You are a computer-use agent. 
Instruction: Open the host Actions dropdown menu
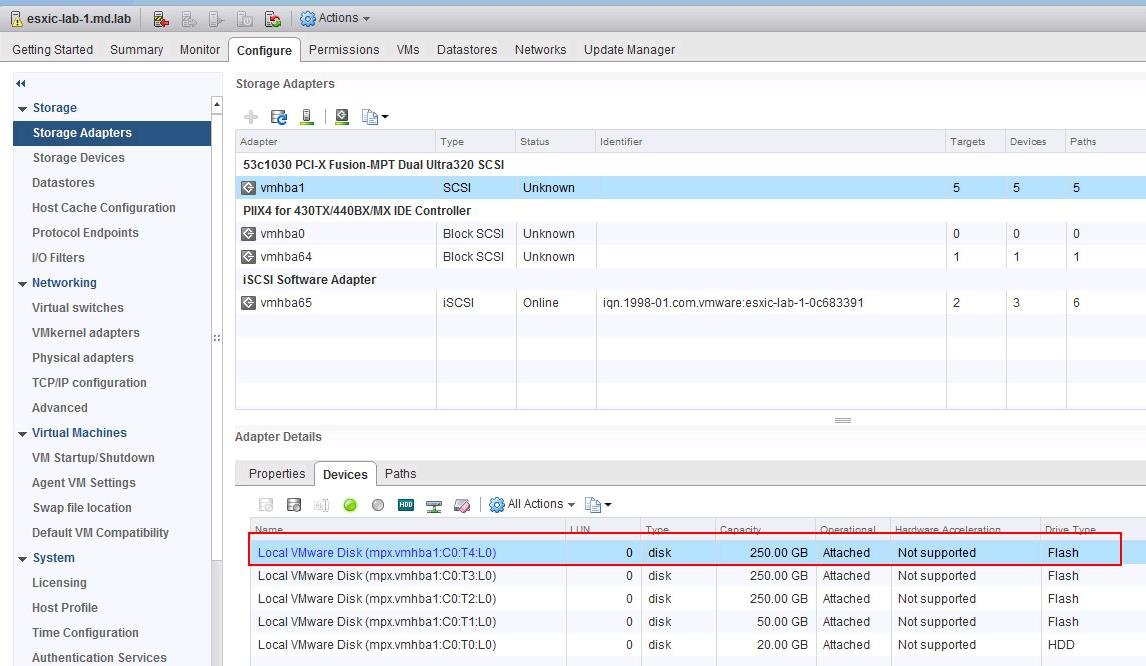(335, 18)
